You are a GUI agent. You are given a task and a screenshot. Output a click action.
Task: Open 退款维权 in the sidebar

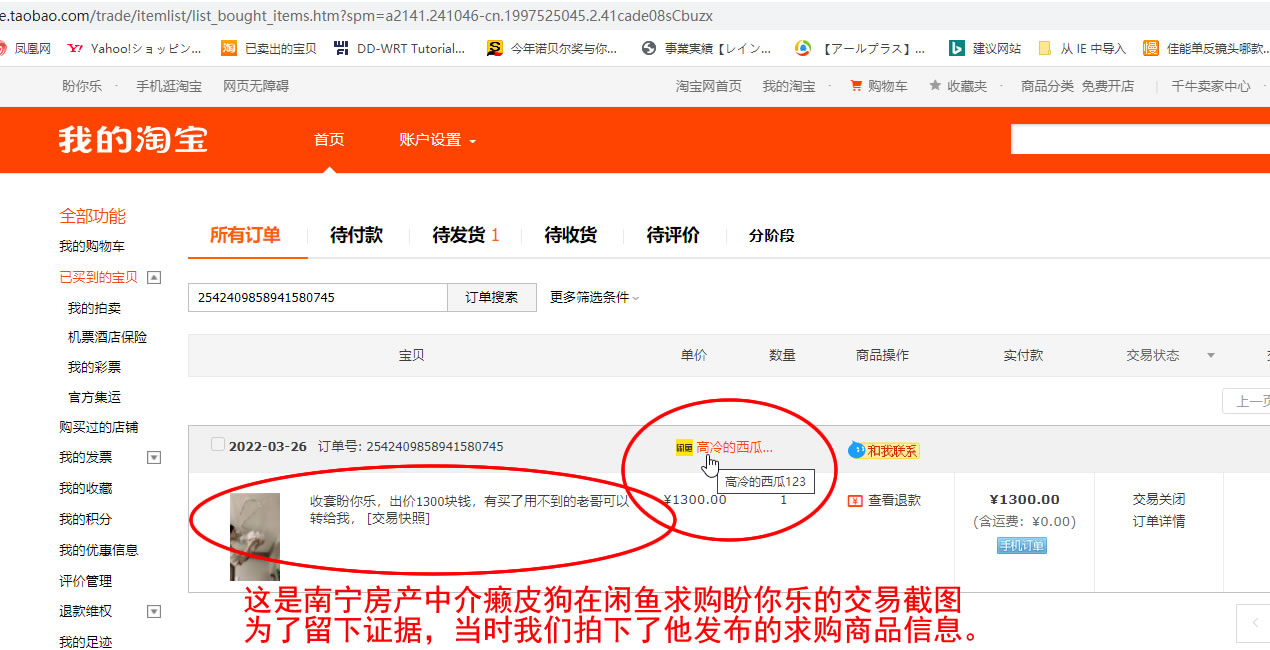pyautogui.click(x=86, y=611)
